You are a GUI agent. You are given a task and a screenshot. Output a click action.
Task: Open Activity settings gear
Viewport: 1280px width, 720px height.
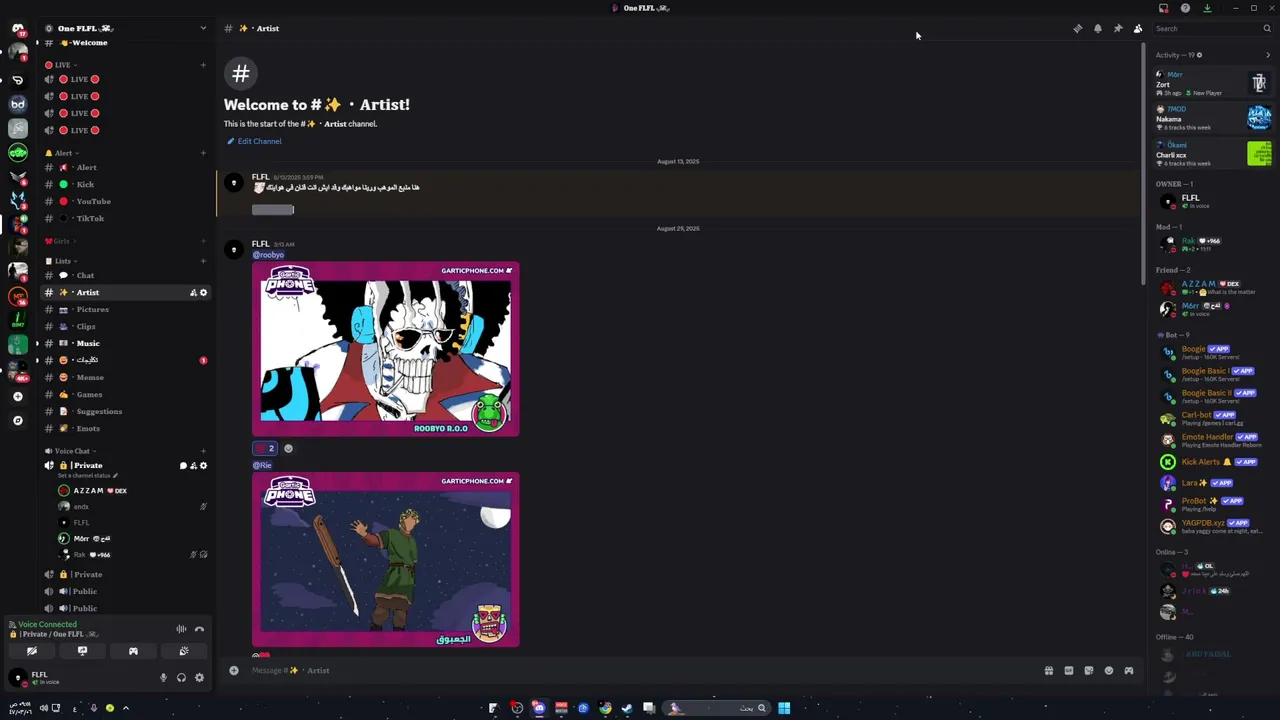point(1199,55)
